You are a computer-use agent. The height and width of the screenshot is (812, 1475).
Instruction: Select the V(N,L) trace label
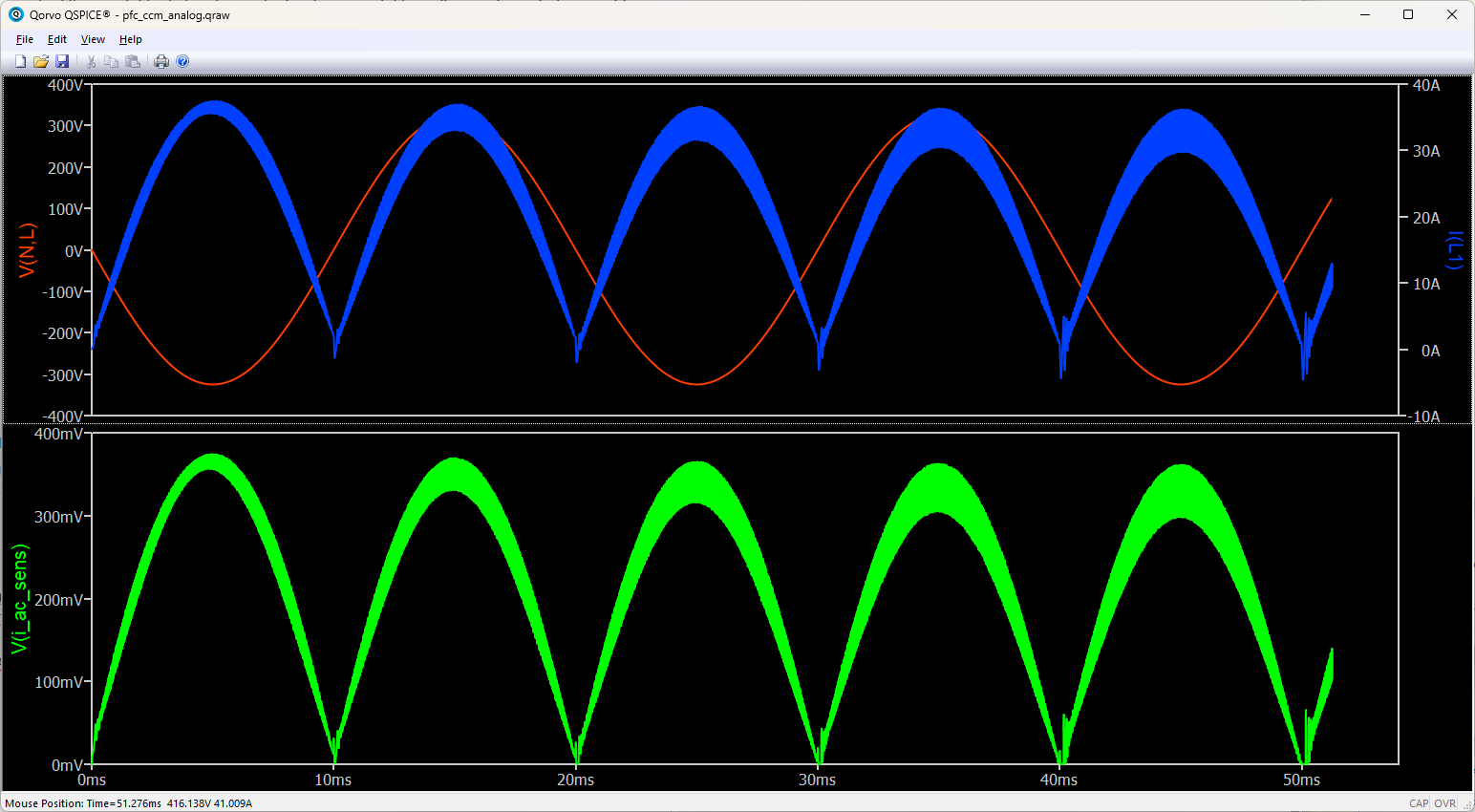pyautogui.click(x=27, y=250)
